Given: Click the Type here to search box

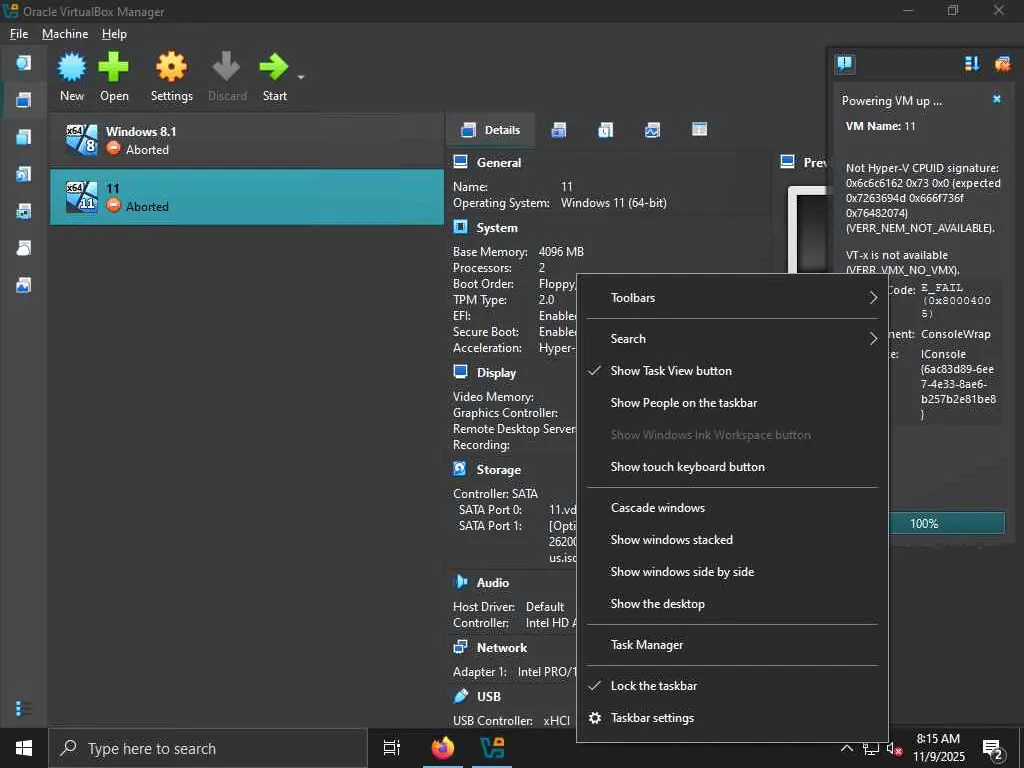Looking at the screenshot, I should [207, 748].
